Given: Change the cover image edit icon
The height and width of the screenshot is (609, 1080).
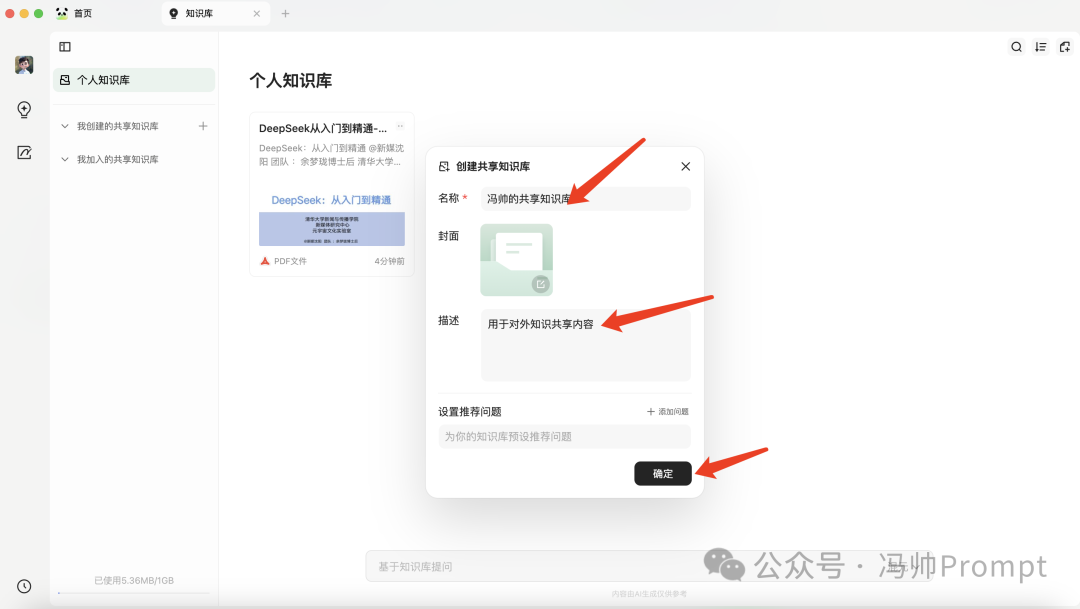Looking at the screenshot, I should pos(541,284).
